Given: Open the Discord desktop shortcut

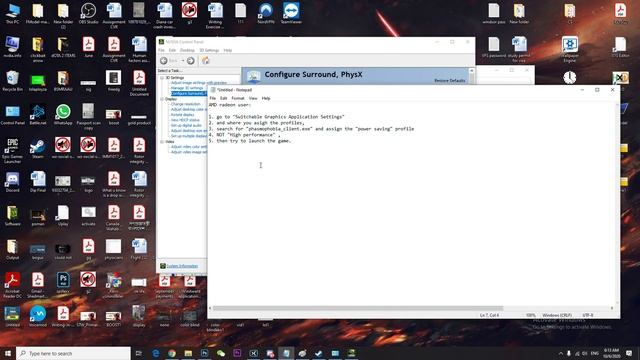Looking at the screenshot, I should pos(12,182).
